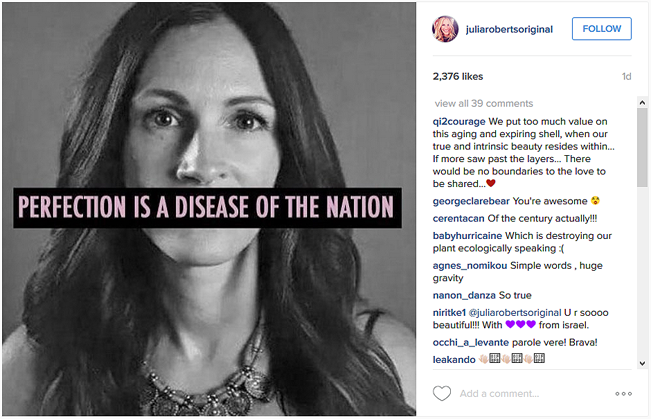Click the juliarobertsoriginal profile avatar
The height and width of the screenshot is (419, 651).
click(x=444, y=28)
